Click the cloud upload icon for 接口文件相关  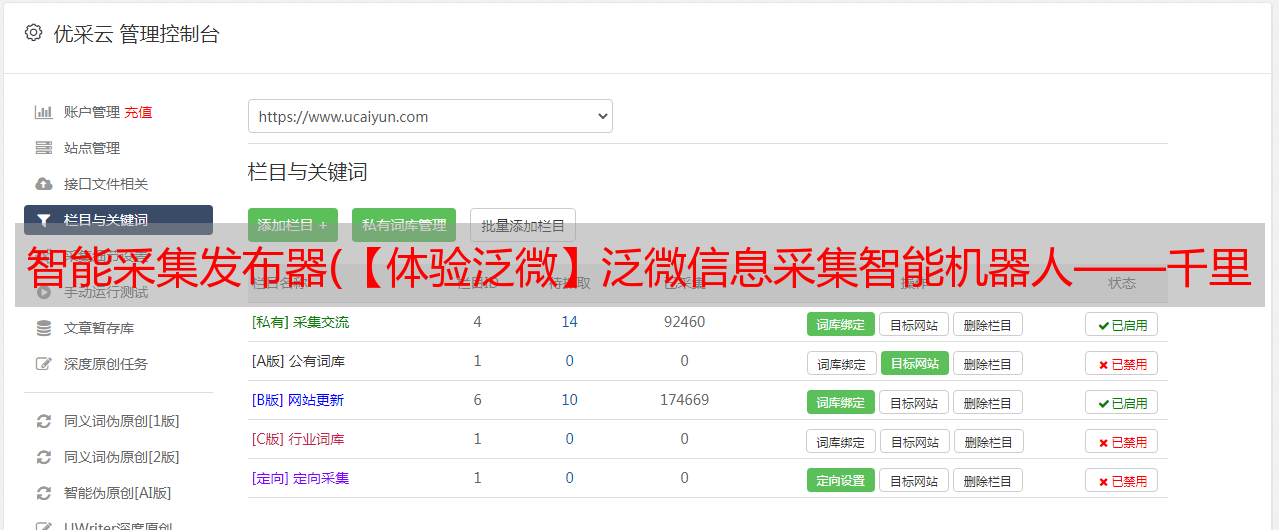(44, 184)
